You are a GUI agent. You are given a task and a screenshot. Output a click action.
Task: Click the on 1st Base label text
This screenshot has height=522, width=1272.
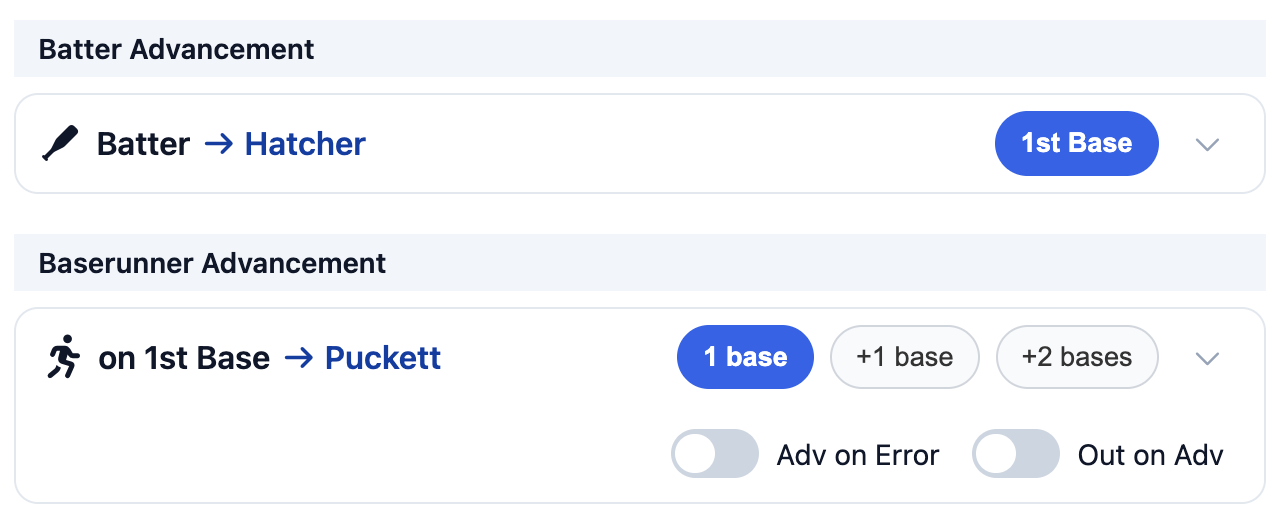(x=184, y=358)
